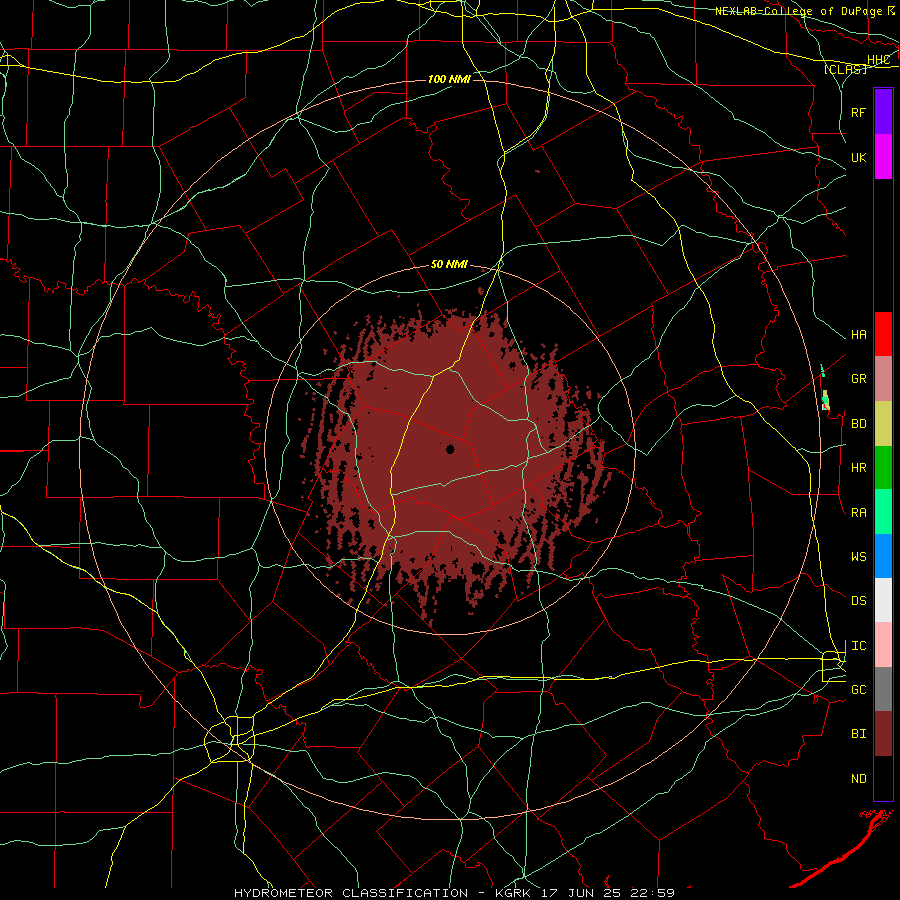Screen dimensions: 900x900
Task: Click the black radar site dot
Action: (449, 449)
